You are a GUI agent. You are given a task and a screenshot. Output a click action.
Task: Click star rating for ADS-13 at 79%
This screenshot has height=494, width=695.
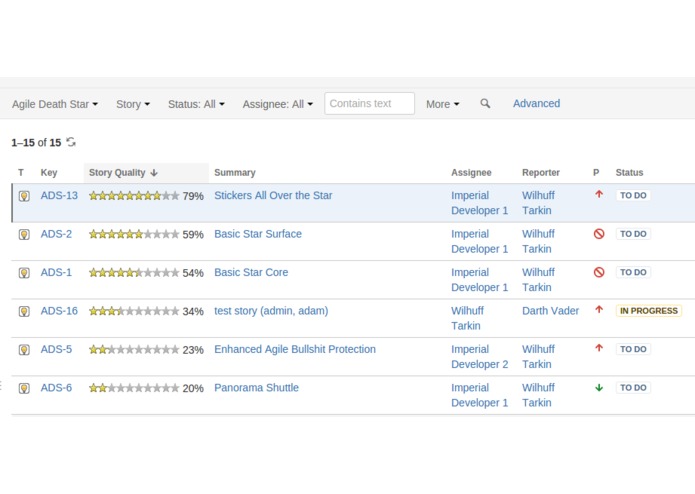(x=134, y=196)
